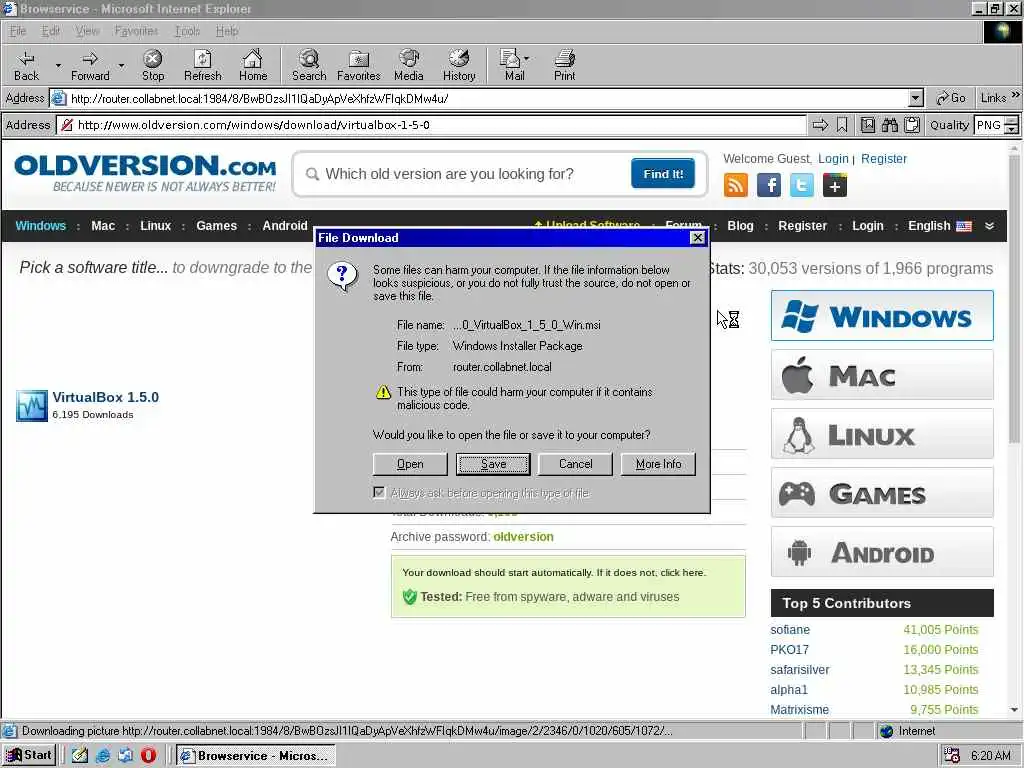Open the File menu
Viewport: 1024px width, 768px height.
pos(18,31)
